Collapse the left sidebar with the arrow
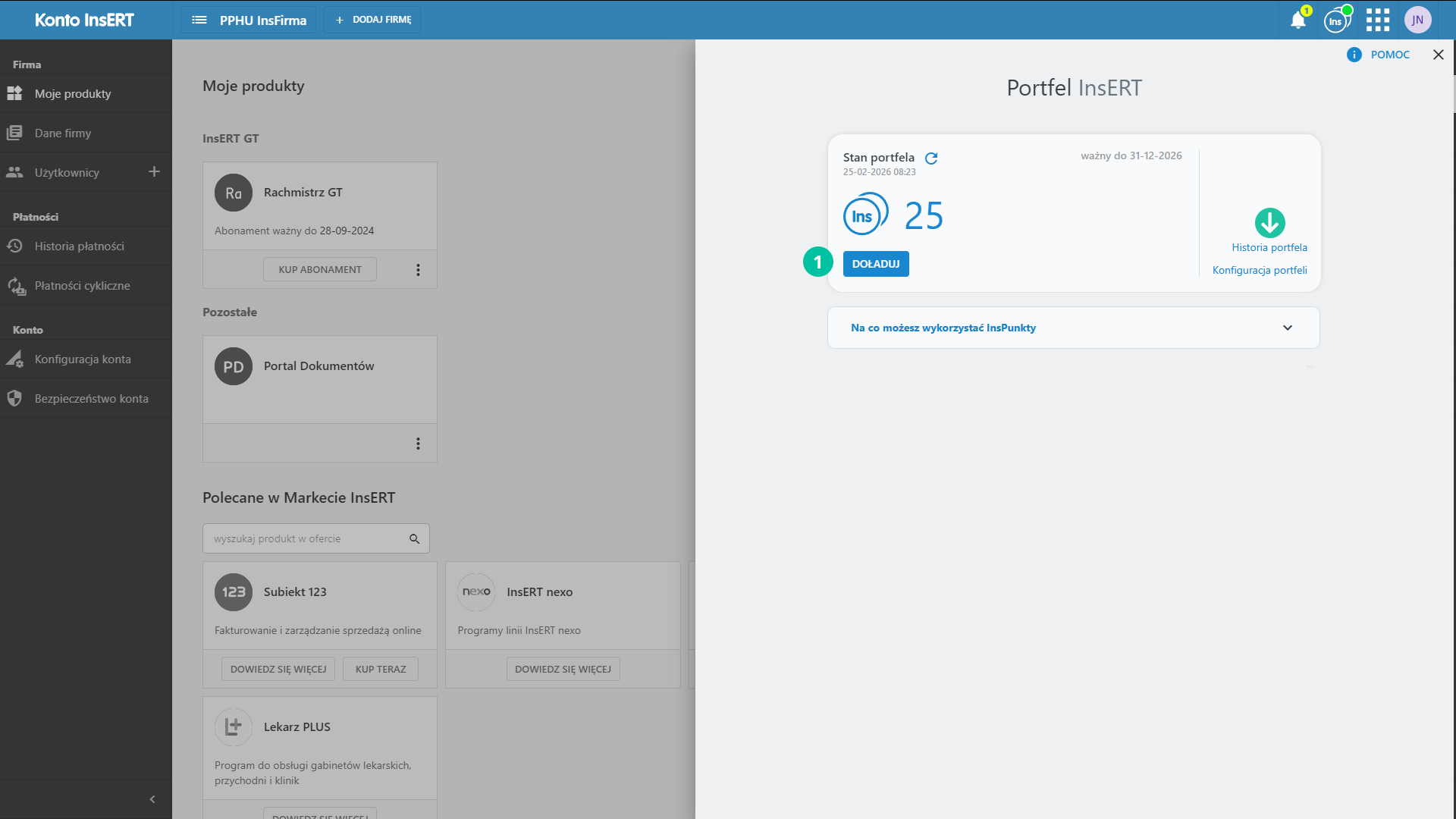 pos(152,799)
